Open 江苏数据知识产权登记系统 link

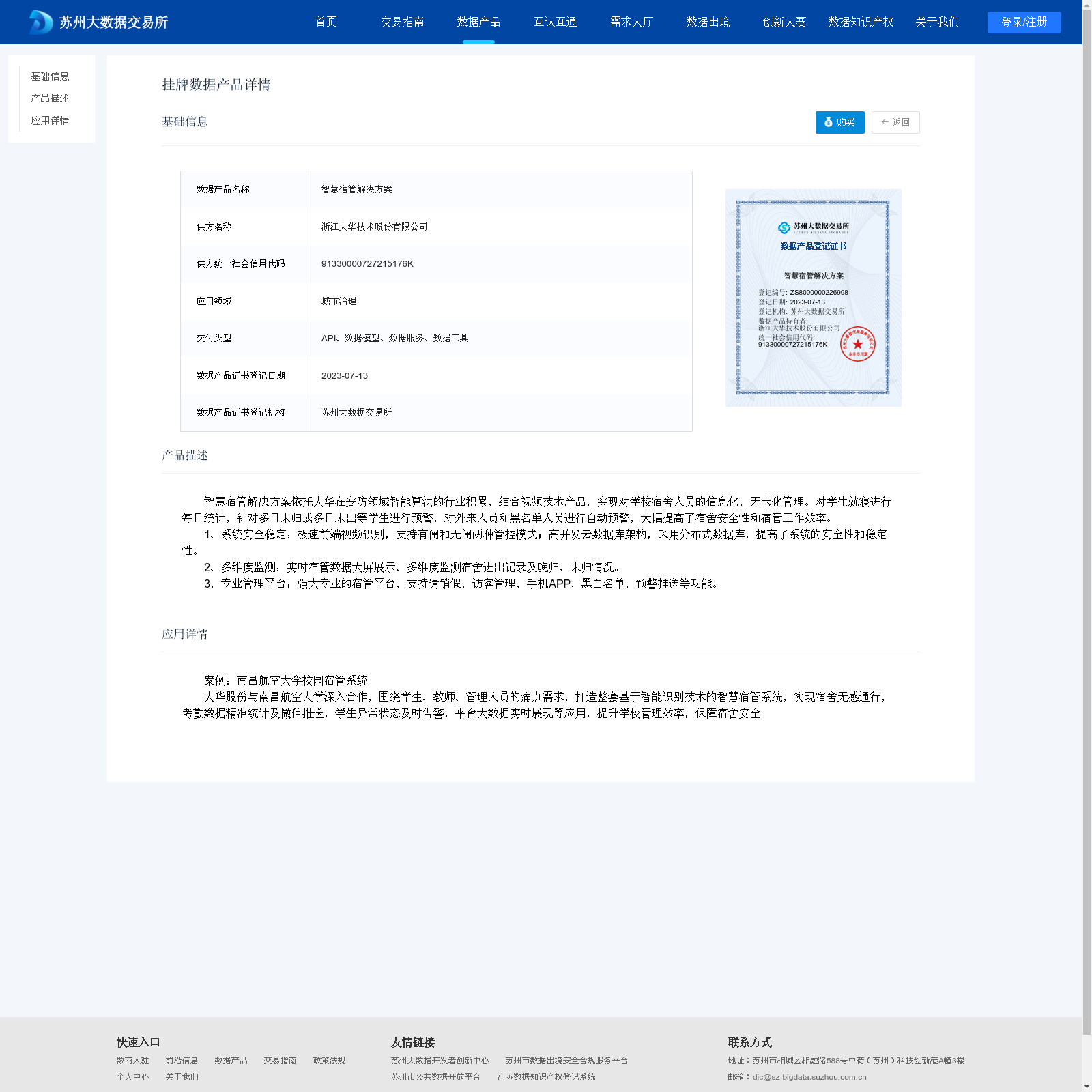coord(546,1077)
